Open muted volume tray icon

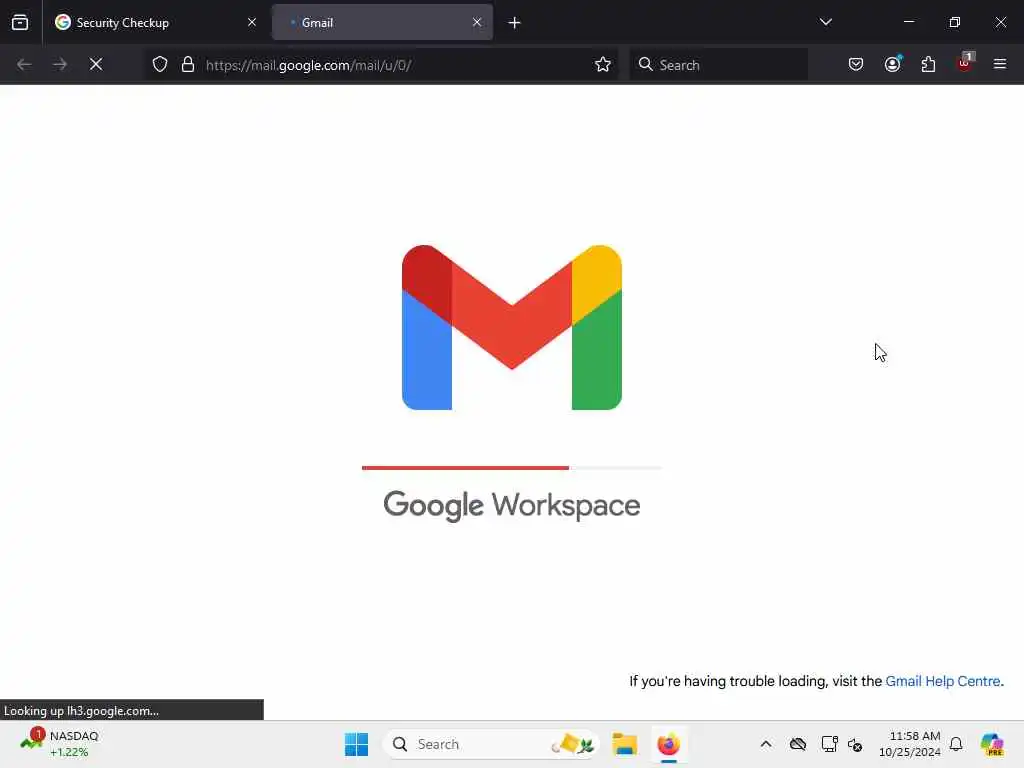click(x=855, y=744)
